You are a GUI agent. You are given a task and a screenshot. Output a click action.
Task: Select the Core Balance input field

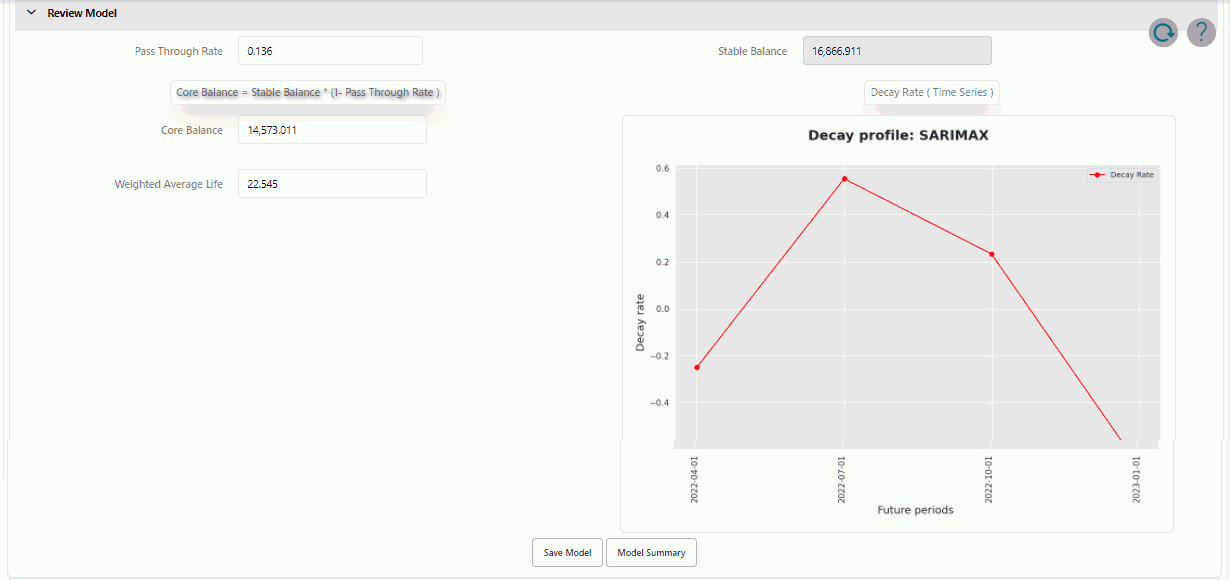tap(332, 130)
